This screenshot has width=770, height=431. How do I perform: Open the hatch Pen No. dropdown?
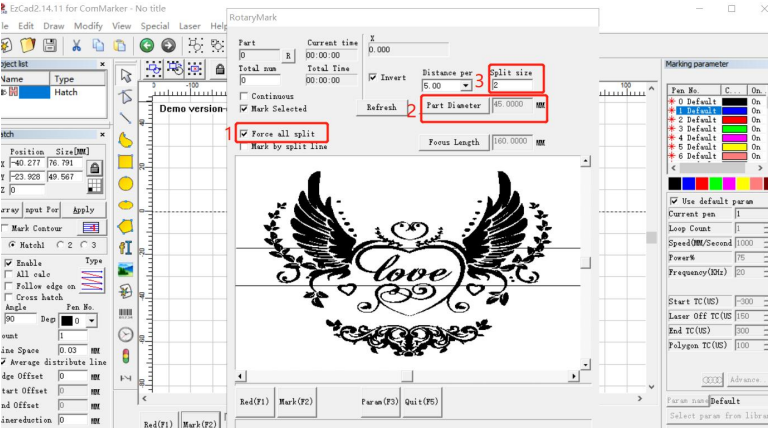click(x=91, y=320)
